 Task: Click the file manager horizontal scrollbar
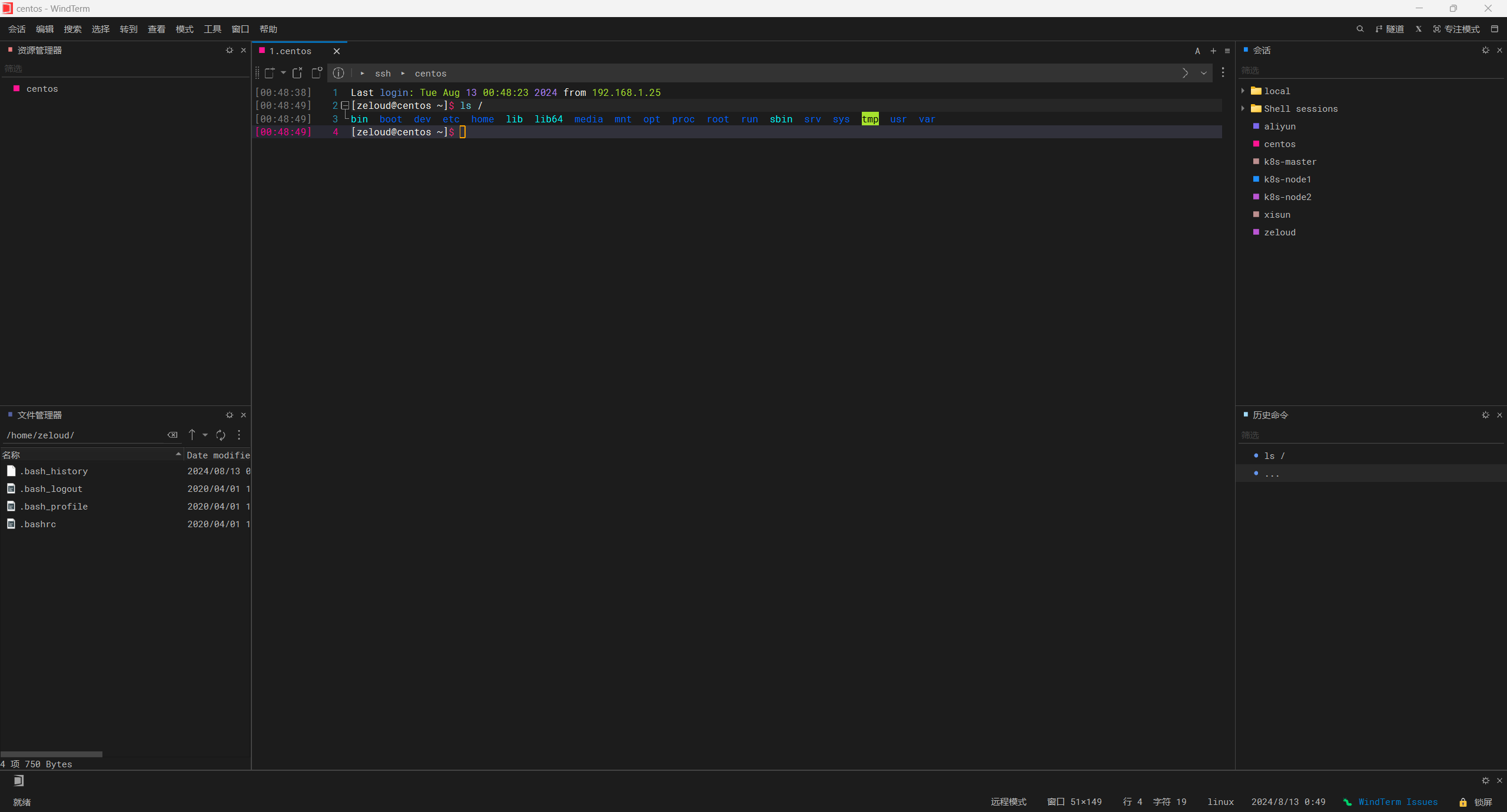[51, 754]
